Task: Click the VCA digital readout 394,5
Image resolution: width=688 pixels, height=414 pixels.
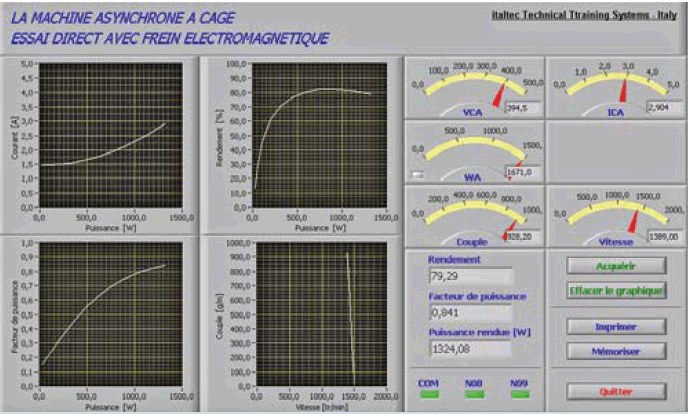Action: point(523,108)
